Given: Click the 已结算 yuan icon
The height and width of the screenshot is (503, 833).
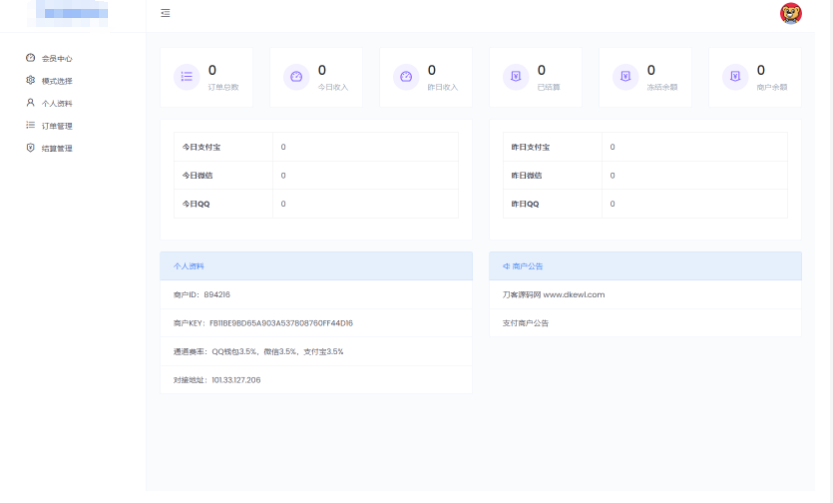Looking at the screenshot, I should [516, 77].
